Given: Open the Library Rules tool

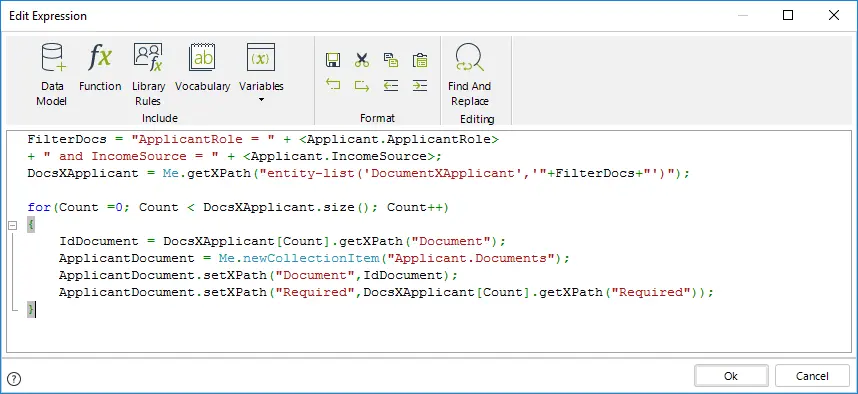Looking at the screenshot, I should pyautogui.click(x=148, y=75).
